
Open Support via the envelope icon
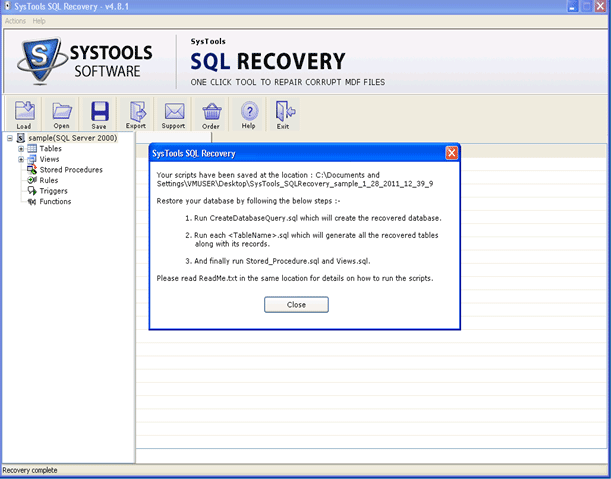(174, 112)
